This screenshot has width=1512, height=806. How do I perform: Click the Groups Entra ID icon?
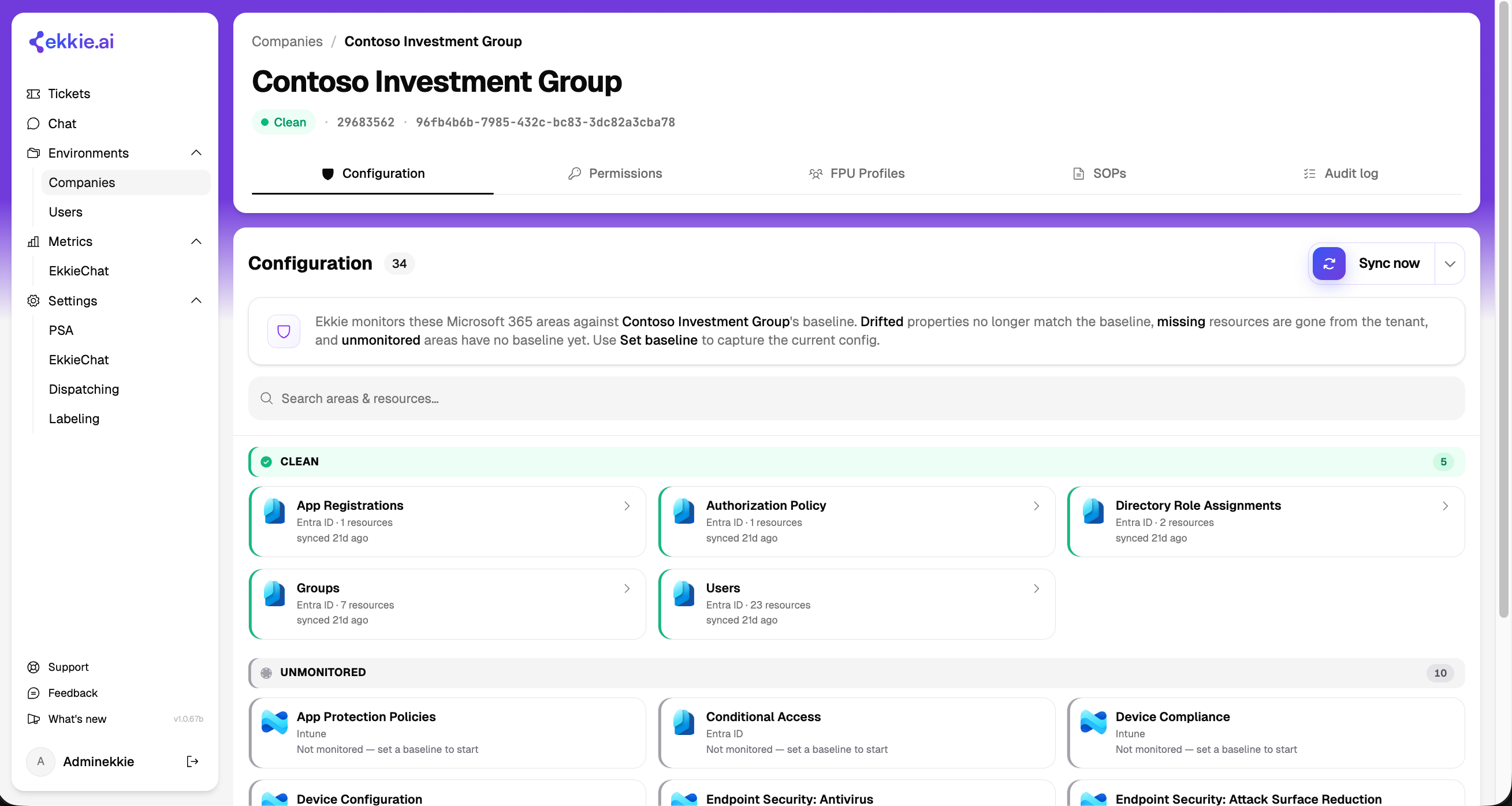coord(275,593)
